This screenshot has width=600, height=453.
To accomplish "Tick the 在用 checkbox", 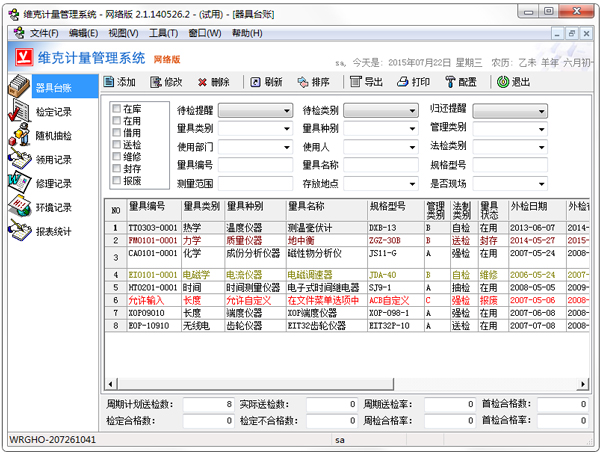I will pos(117,121).
